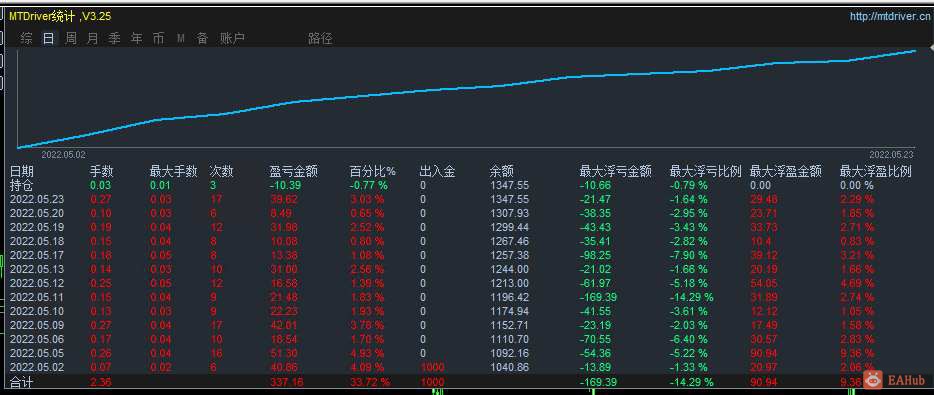Select the 2022.05.20 date row
Image resolution: width=934 pixels, height=395 pixels.
click(37, 213)
